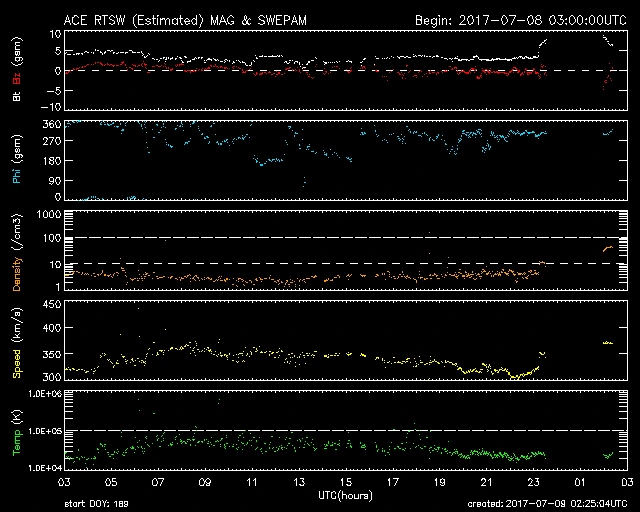The width and height of the screenshot is (640, 512).
Task: Click the '11' hour label on the time axis
Action: coord(252,483)
